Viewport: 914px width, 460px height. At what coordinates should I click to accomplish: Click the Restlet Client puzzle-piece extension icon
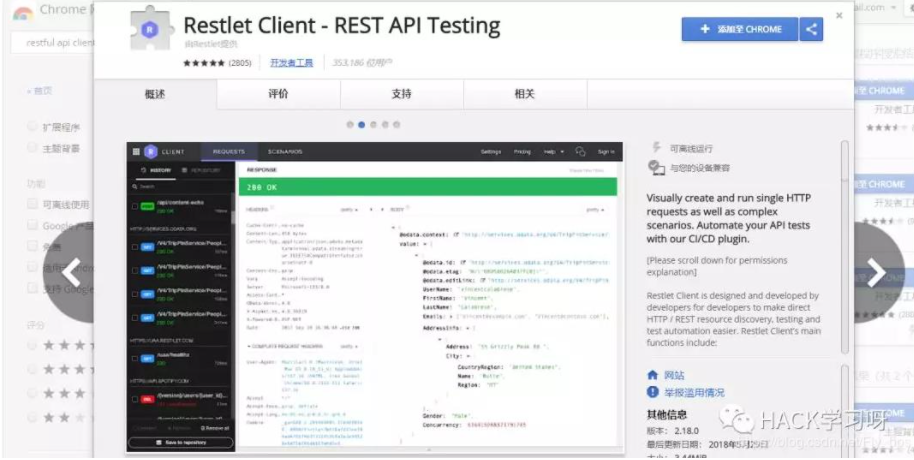pos(151,29)
